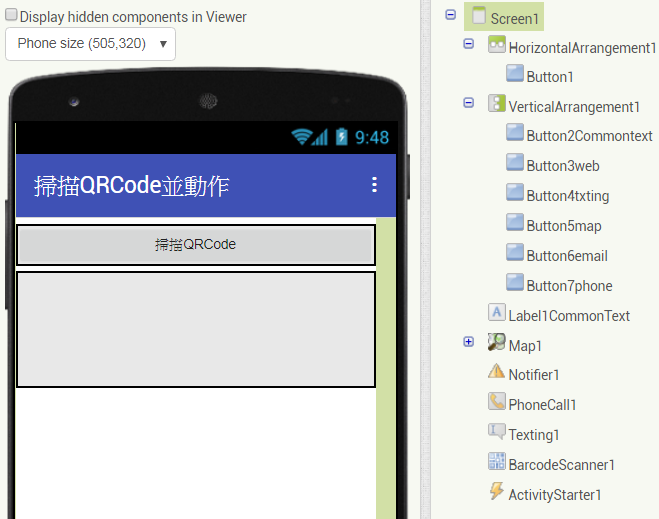
Task: Click the Texting1 speech bubble icon
Action: pos(496,431)
